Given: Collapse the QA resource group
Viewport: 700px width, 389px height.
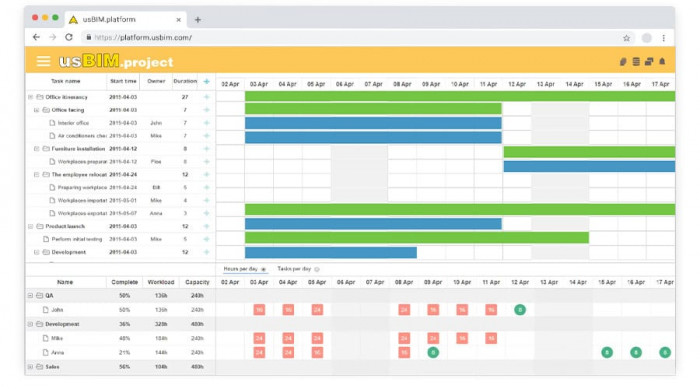Looking at the screenshot, I should pyautogui.click(x=30, y=296).
